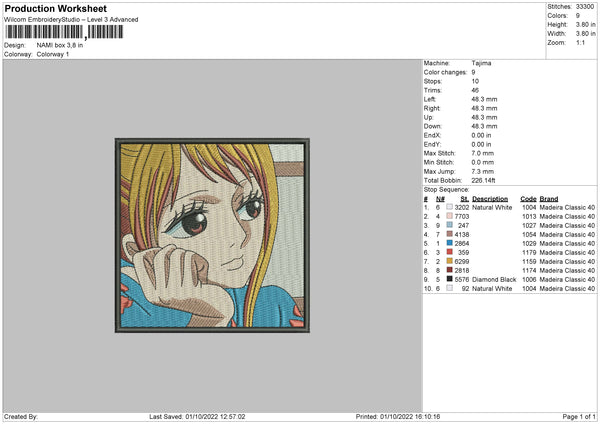Select thread code 1159
This screenshot has height=424, width=600.
pos(529,261)
